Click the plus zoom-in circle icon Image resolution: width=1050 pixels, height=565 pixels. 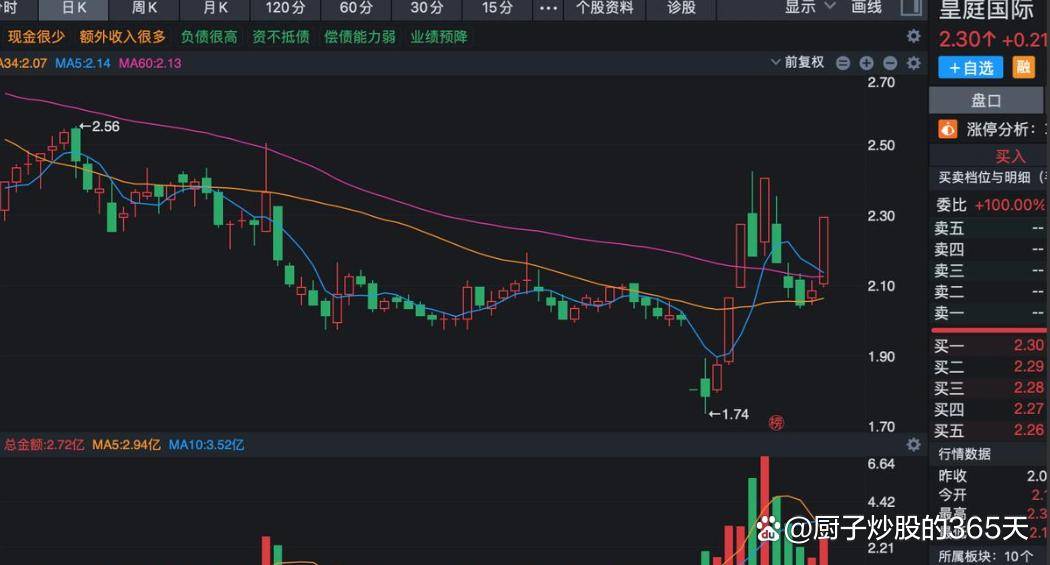(x=866, y=63)
